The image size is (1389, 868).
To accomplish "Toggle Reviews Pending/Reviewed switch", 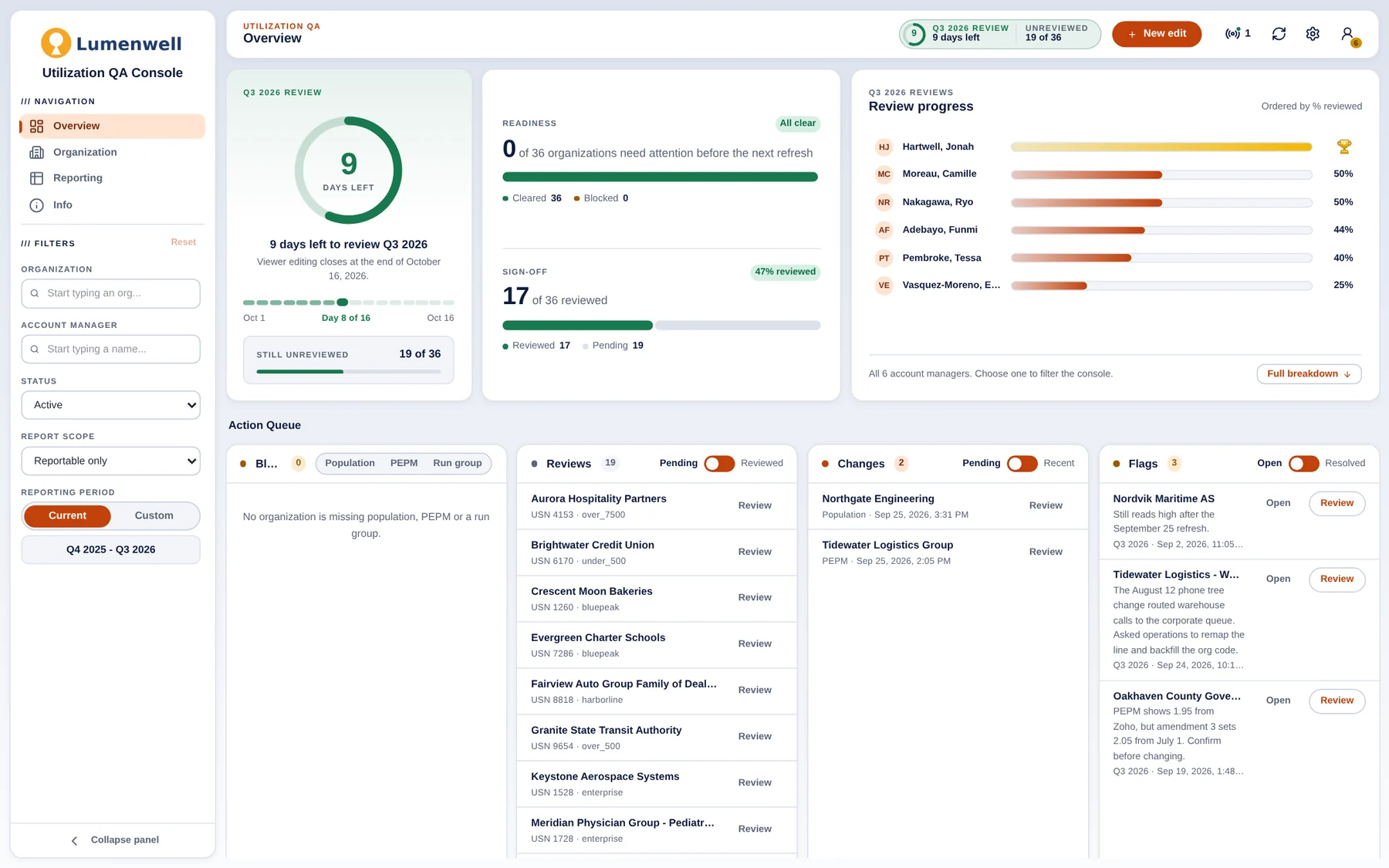I will (x=719, y=463).
